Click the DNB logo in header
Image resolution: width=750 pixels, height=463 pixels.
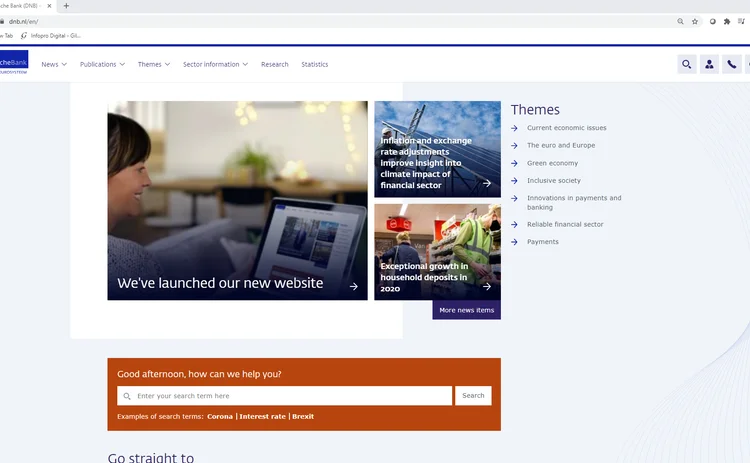13,62
